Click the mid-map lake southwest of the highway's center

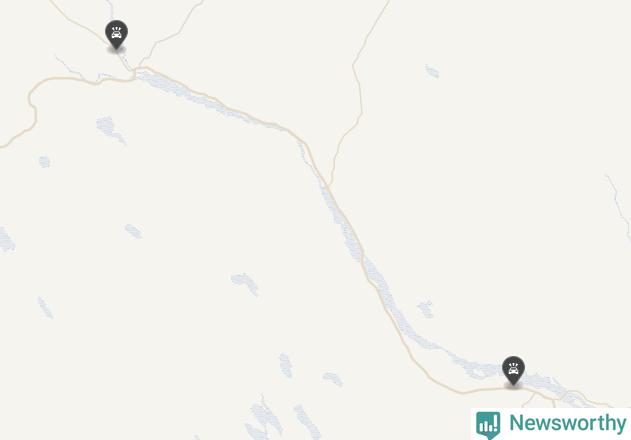pos(245,283)
